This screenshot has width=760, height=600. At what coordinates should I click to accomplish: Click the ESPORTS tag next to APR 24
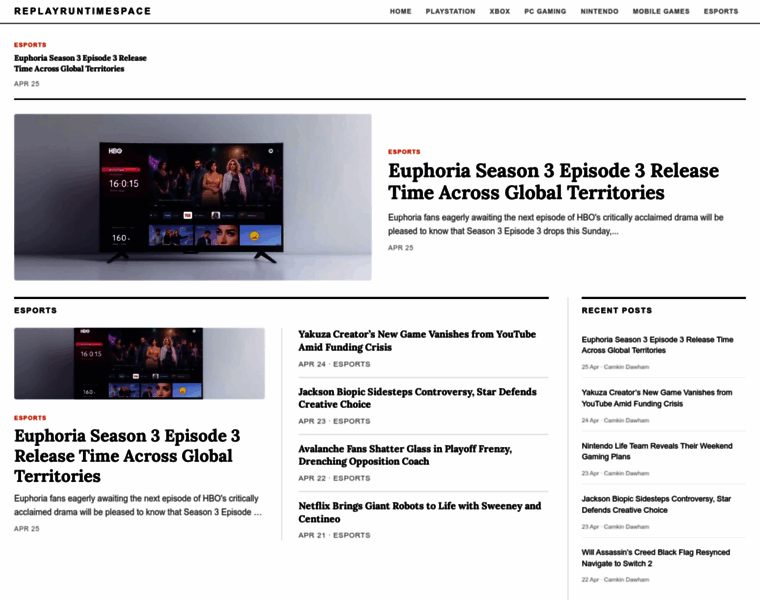[x=351, y=364]
